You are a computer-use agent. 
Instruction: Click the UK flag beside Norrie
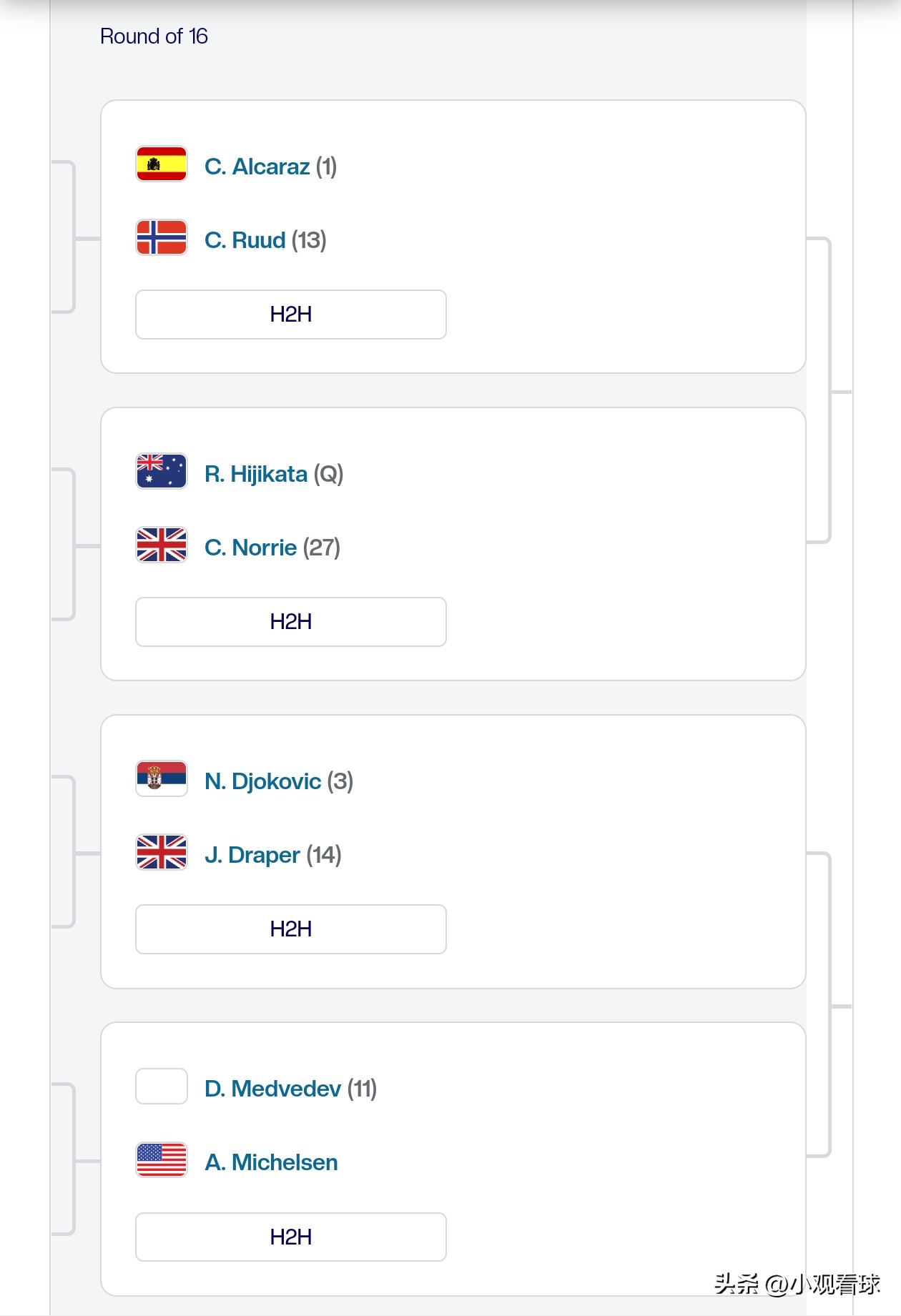(x=162, y=545)
